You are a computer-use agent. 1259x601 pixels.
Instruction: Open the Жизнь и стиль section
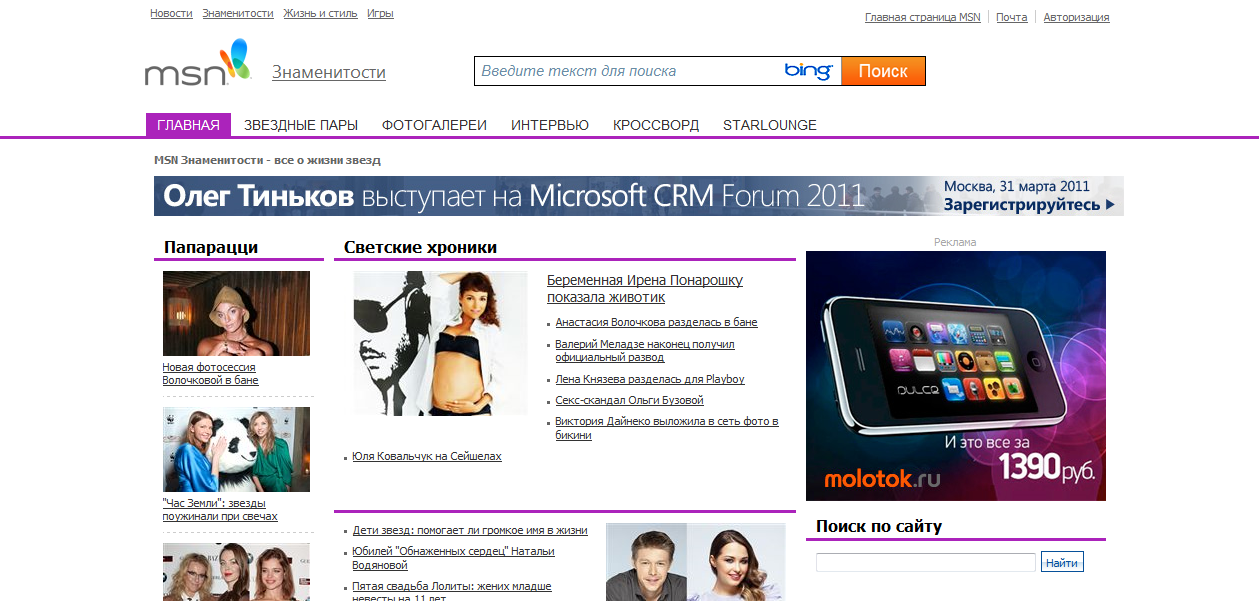[319, 13]
